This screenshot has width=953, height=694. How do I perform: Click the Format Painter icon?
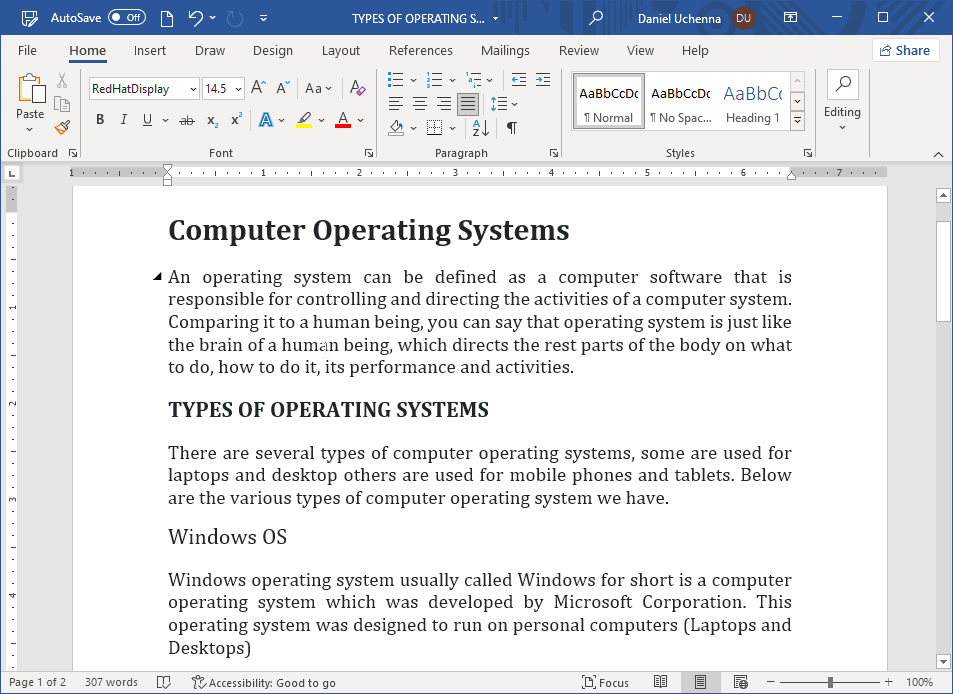tap(62, 127)
